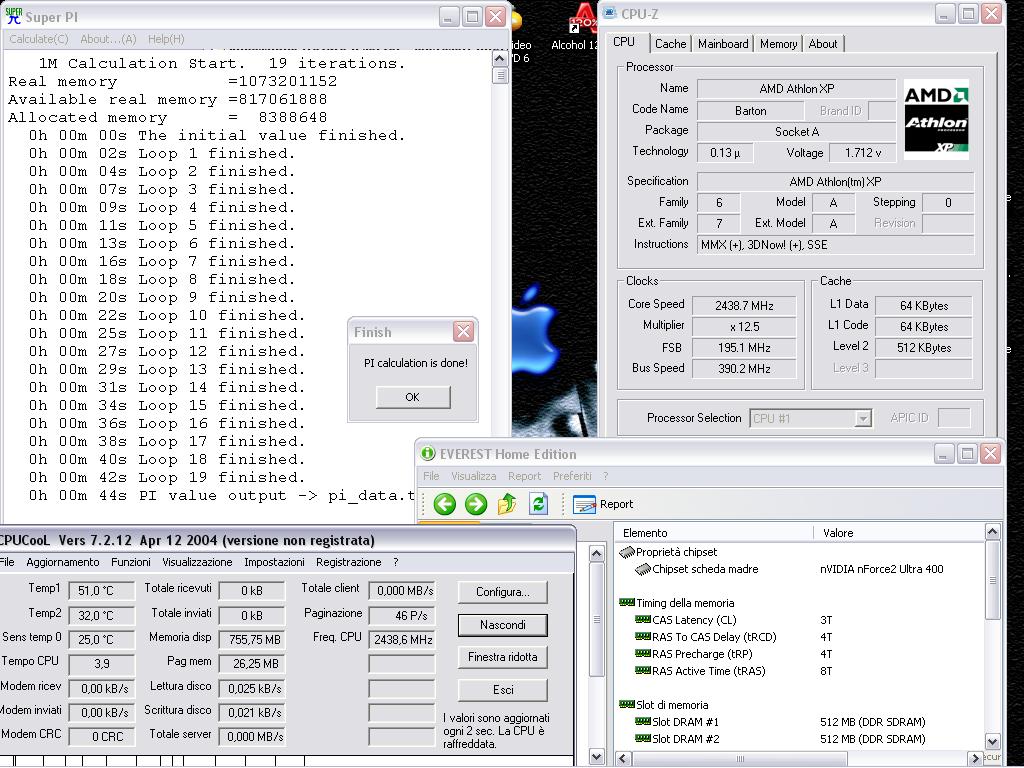Click the Voltage field showing 1.712 v
The image size is (1024, 768).
[x=863, y=153]
